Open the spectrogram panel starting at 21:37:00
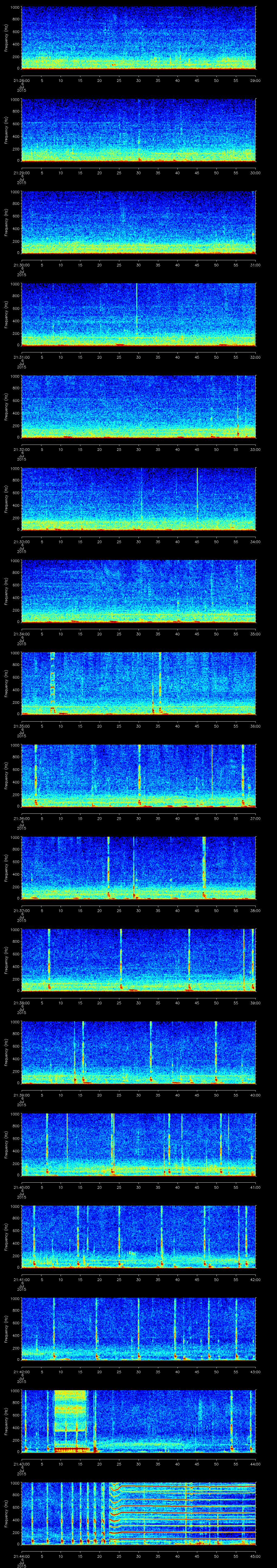This screenshot has height=1568, width=277. pyautogui.click(x=138, y=869)
